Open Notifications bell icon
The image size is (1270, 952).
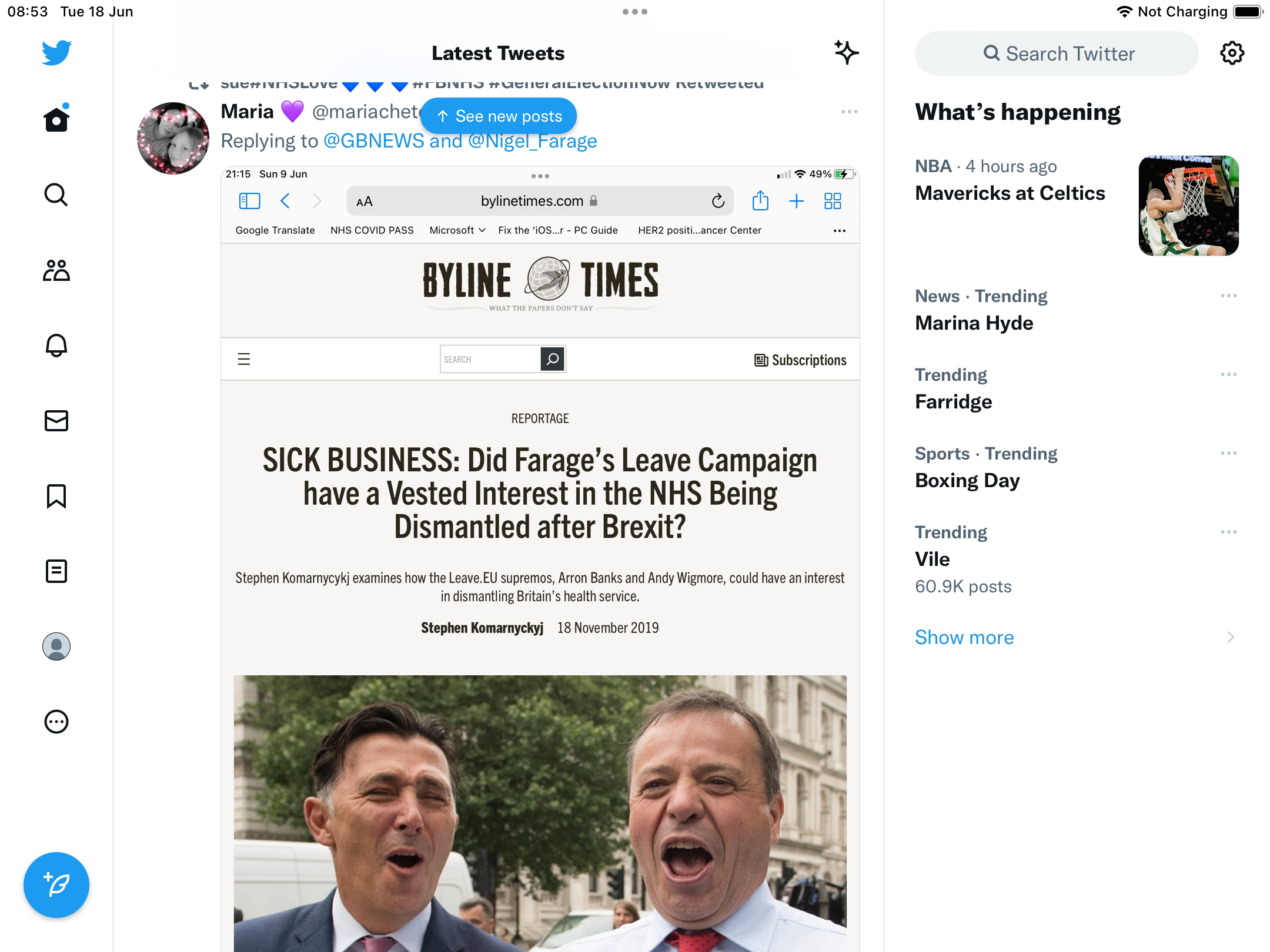pyautogui.click(x=56, y=346)
